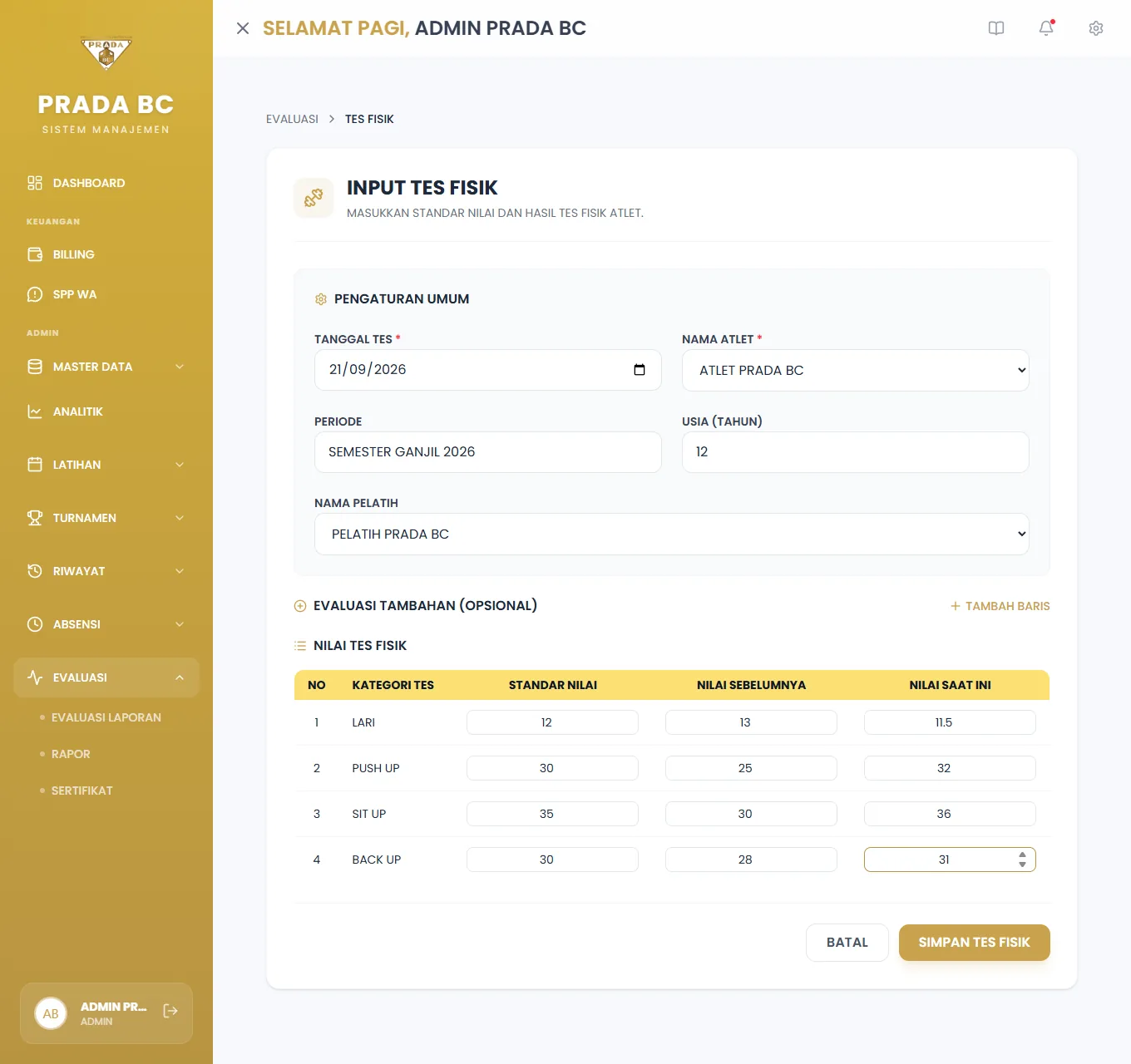This screenshot has width=1131, height=1064.
Task: Click the Simpan Tes Fisik button
Action: (975, 943)
